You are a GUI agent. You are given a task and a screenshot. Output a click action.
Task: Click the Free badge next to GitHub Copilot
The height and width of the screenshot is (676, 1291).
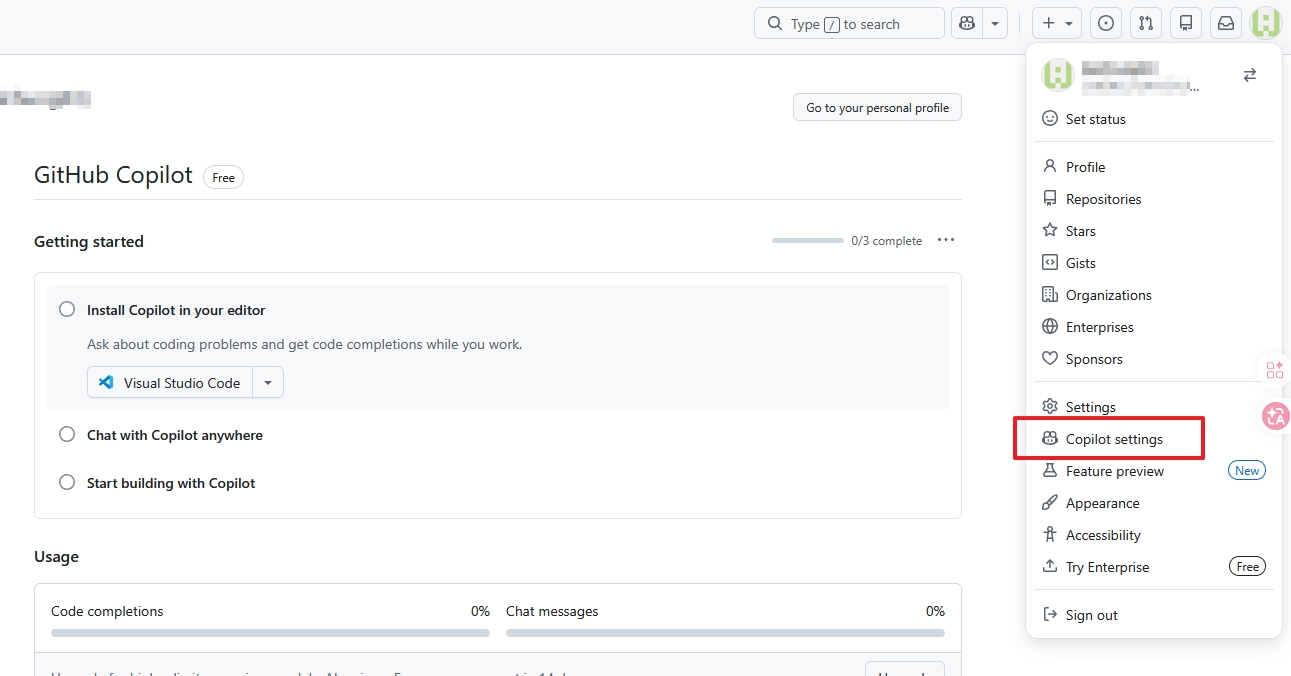point(224,177)
